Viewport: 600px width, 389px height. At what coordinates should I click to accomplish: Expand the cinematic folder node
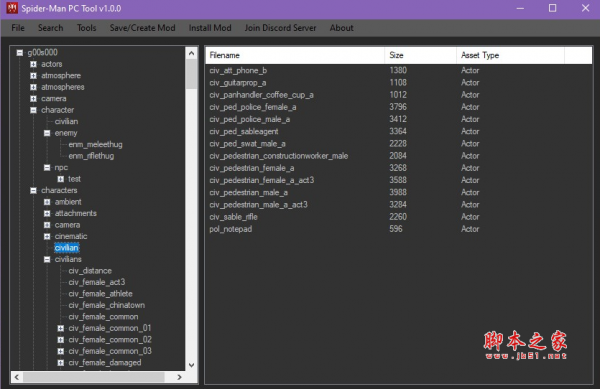47,236
